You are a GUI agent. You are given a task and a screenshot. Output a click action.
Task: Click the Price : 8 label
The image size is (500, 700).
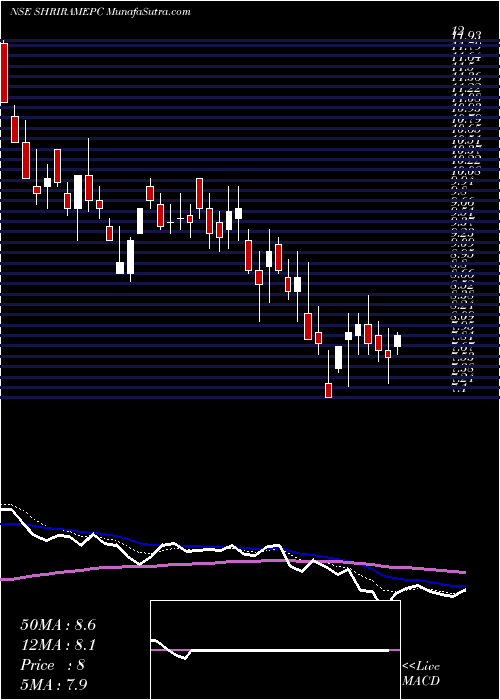point(53,665)
